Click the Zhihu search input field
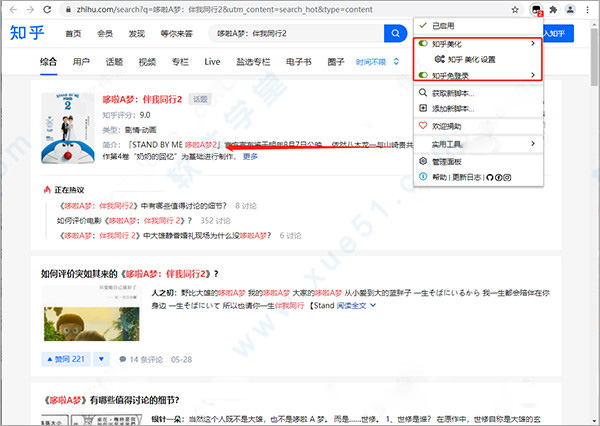Viewport: 600px width, 426px height. [297, 33]
